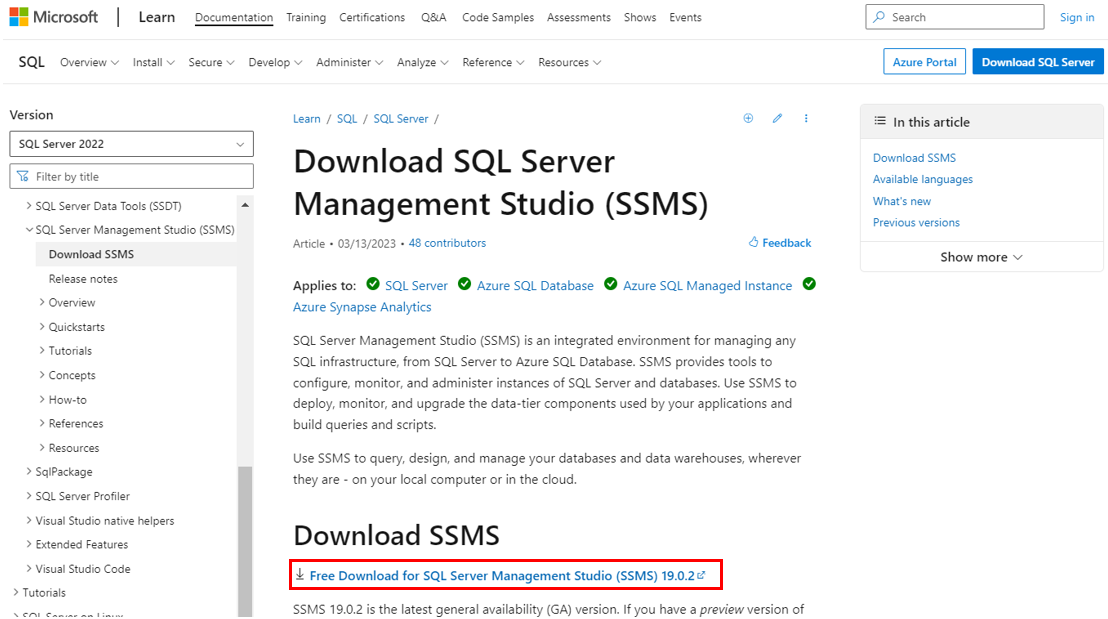Expand the Overview menu in SQL nav
Viewport: 1108px width, 619px height.
pos(89,62)
